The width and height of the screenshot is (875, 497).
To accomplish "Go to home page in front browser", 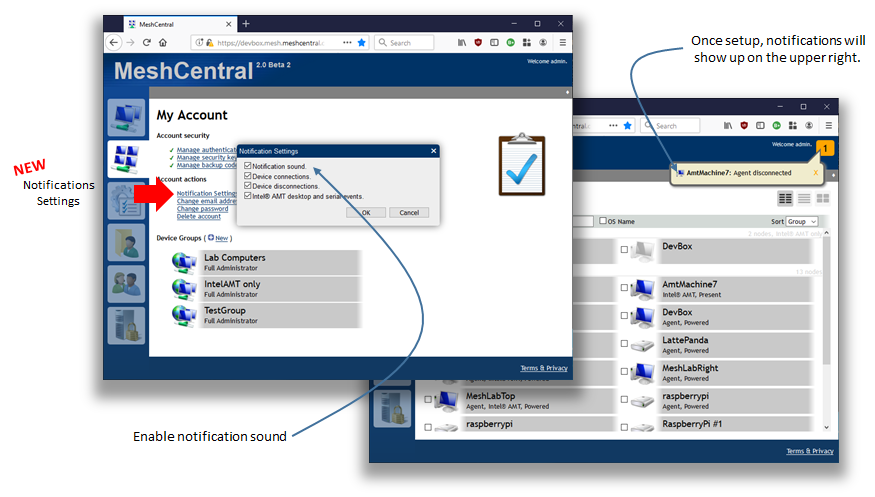I will [x=163, y=42].
